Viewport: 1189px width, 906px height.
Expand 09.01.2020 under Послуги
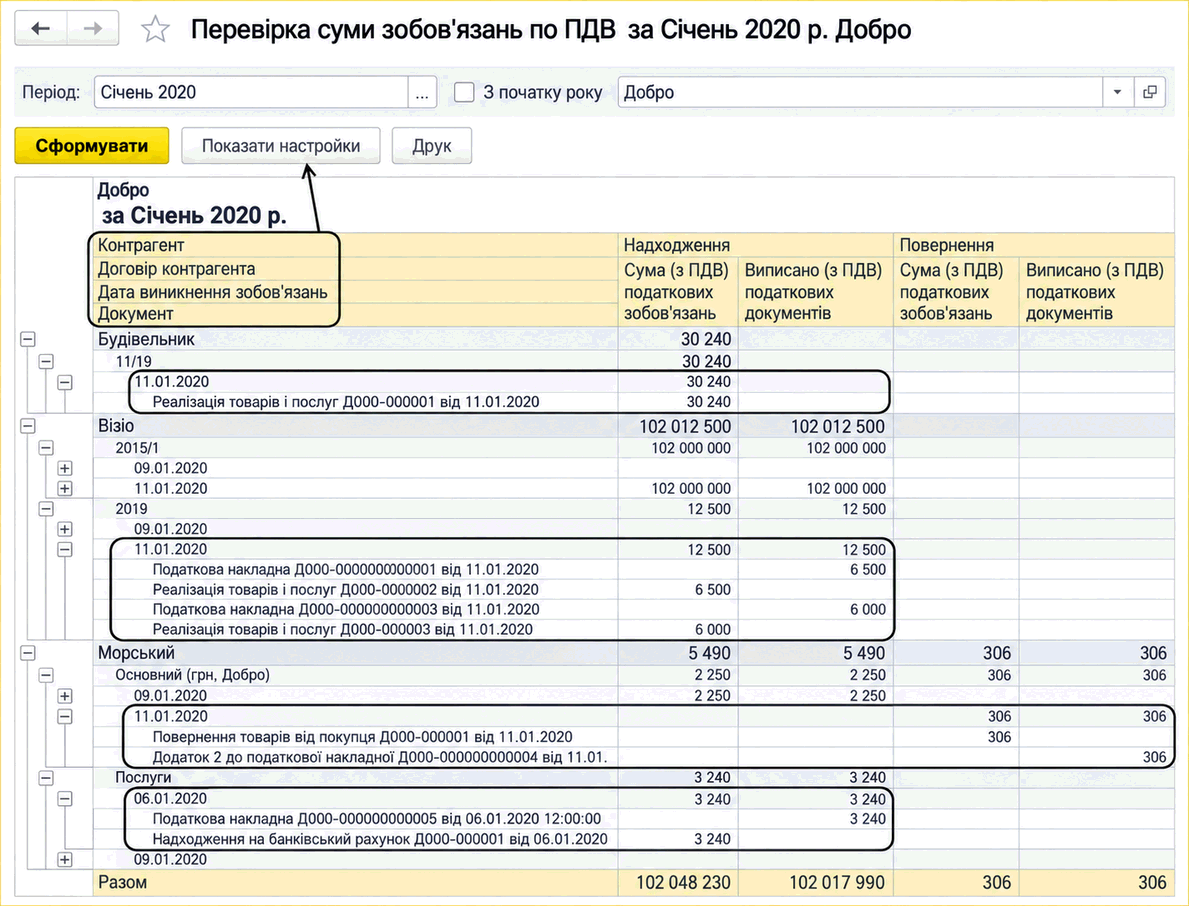coord(65,860)
